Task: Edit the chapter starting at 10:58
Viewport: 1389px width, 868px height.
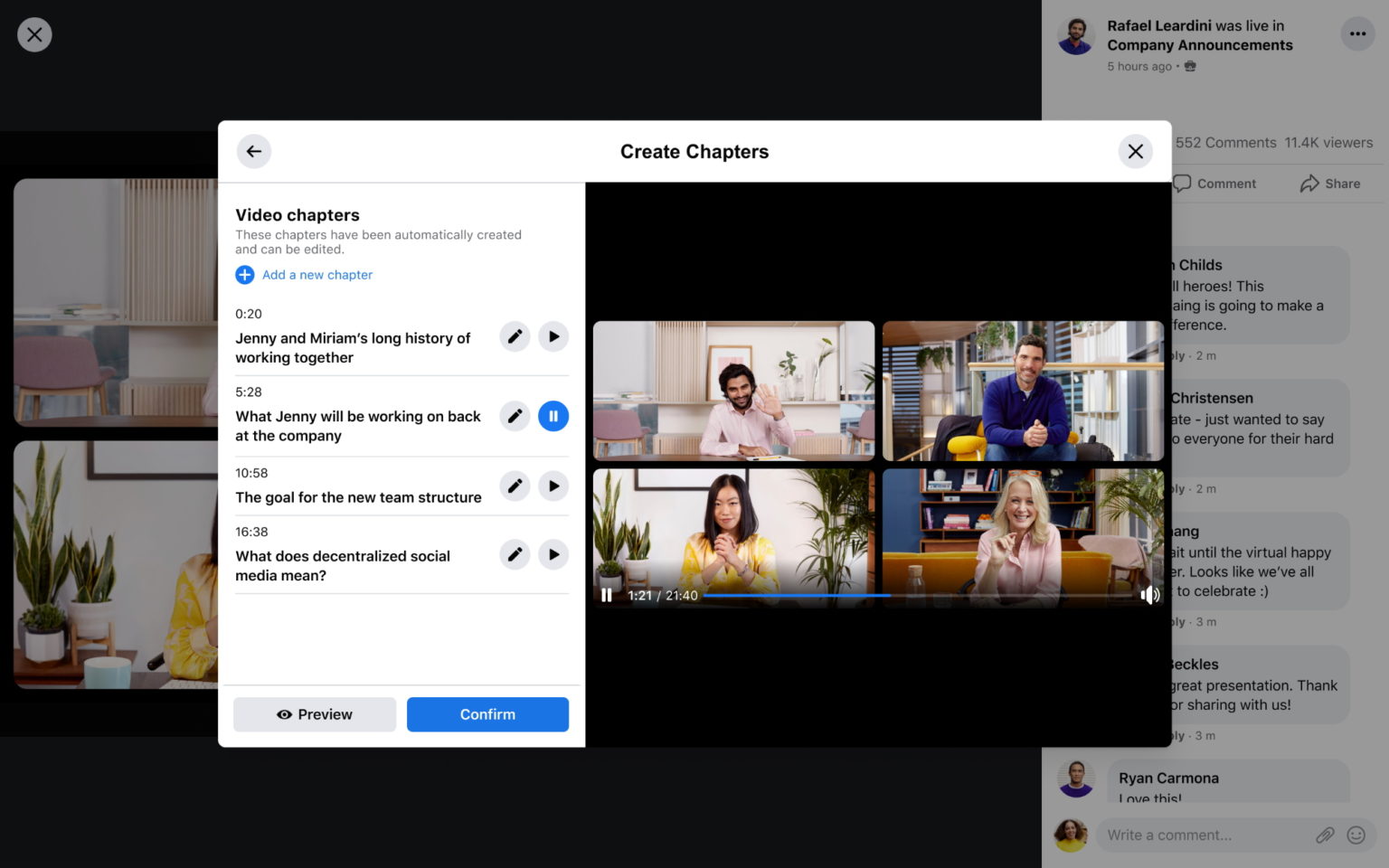Action: [x=515, y=486]
